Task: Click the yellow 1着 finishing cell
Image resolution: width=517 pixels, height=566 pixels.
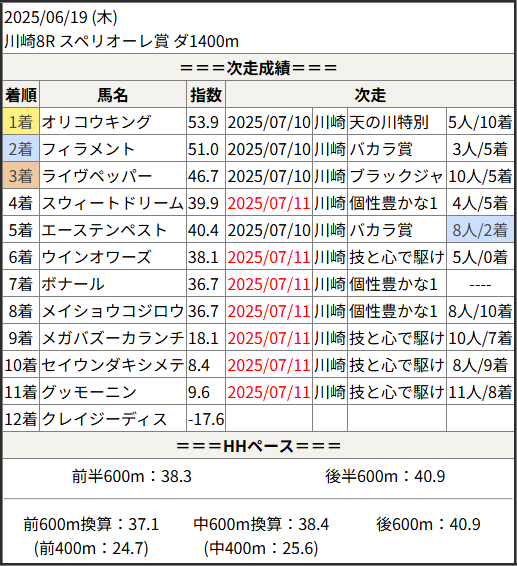Action: coord(21,122)
